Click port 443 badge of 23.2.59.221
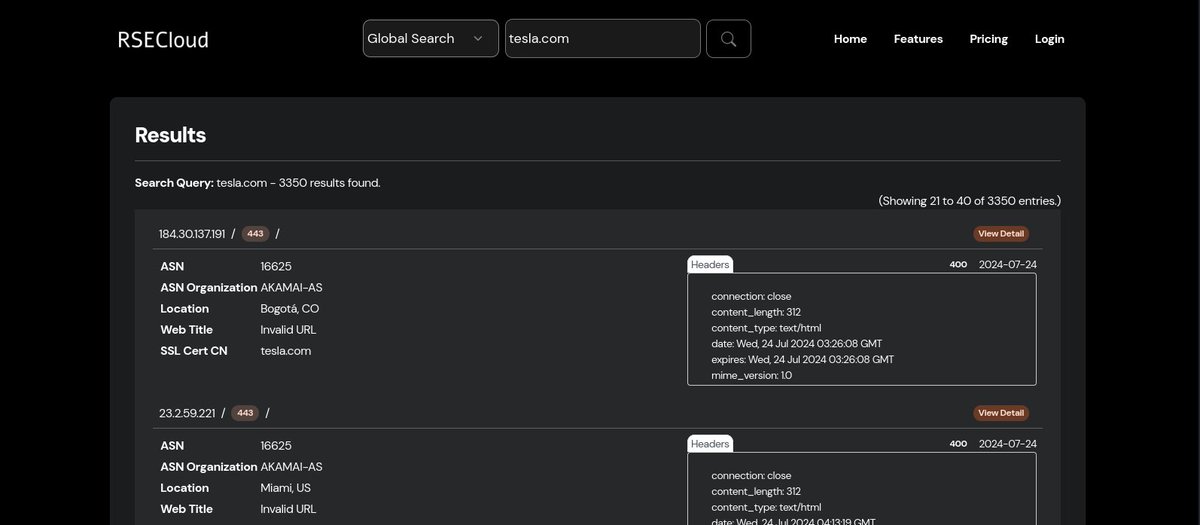 click(x=245, y=413)
